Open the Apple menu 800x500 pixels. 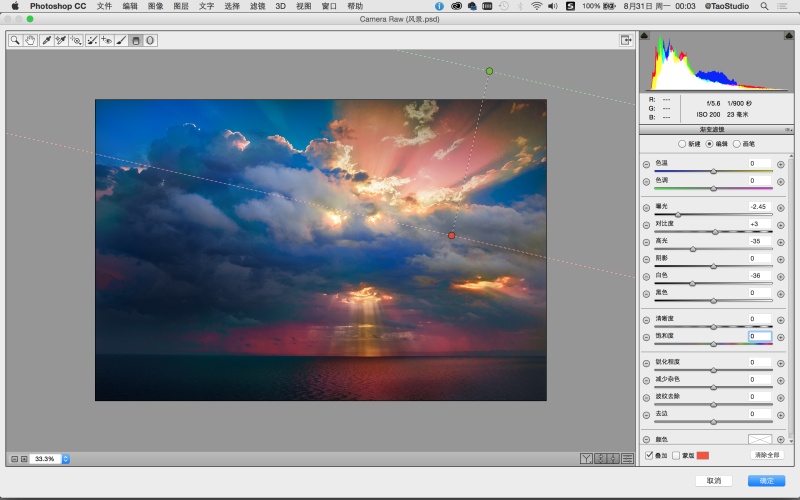[15, 6]
